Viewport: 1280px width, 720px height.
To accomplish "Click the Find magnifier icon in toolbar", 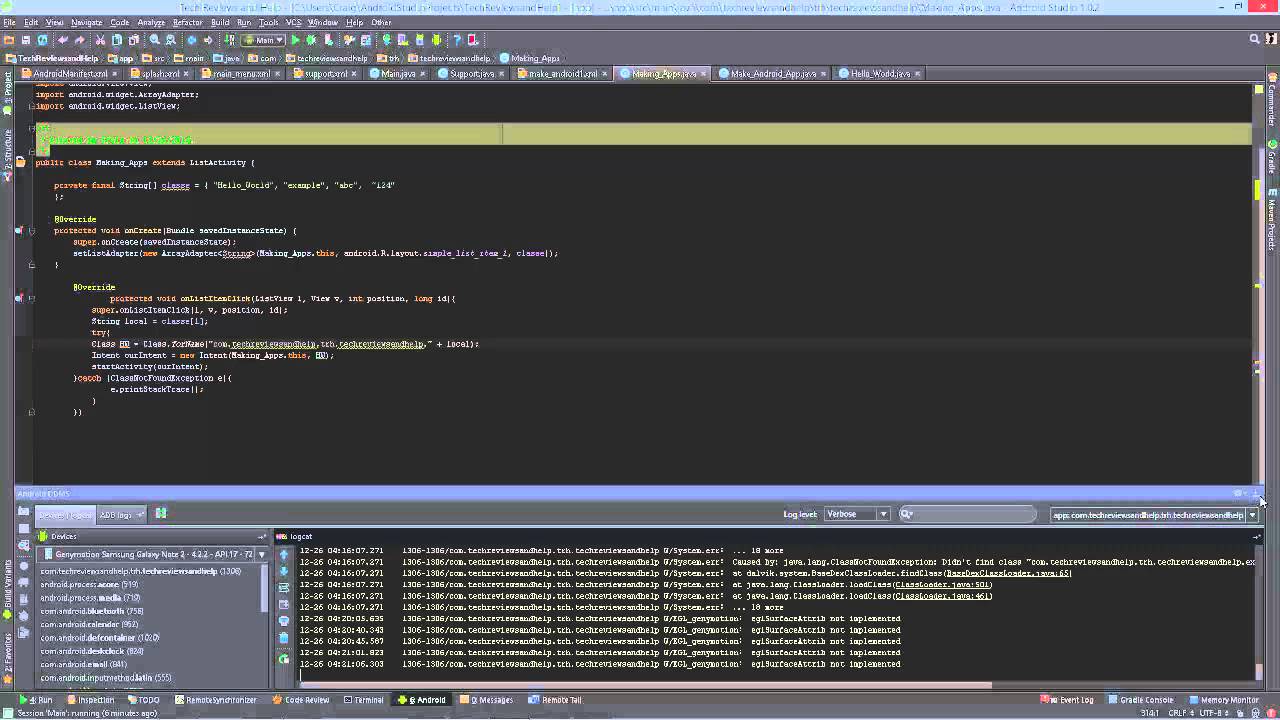I will 154,40.
